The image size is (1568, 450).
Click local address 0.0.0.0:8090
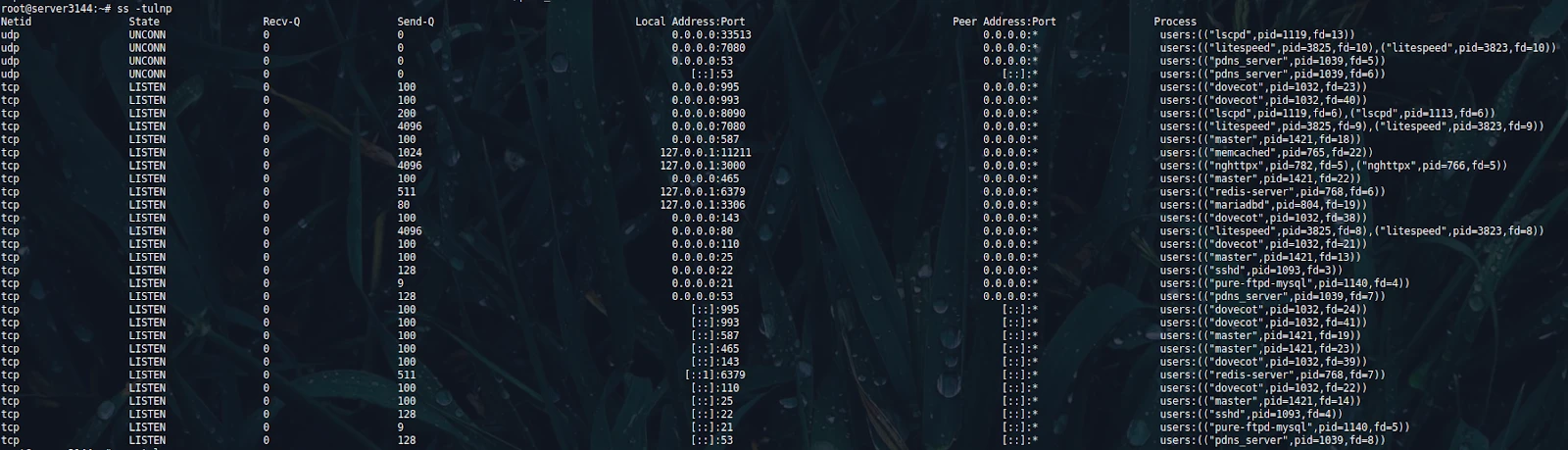tap(709, 114)
